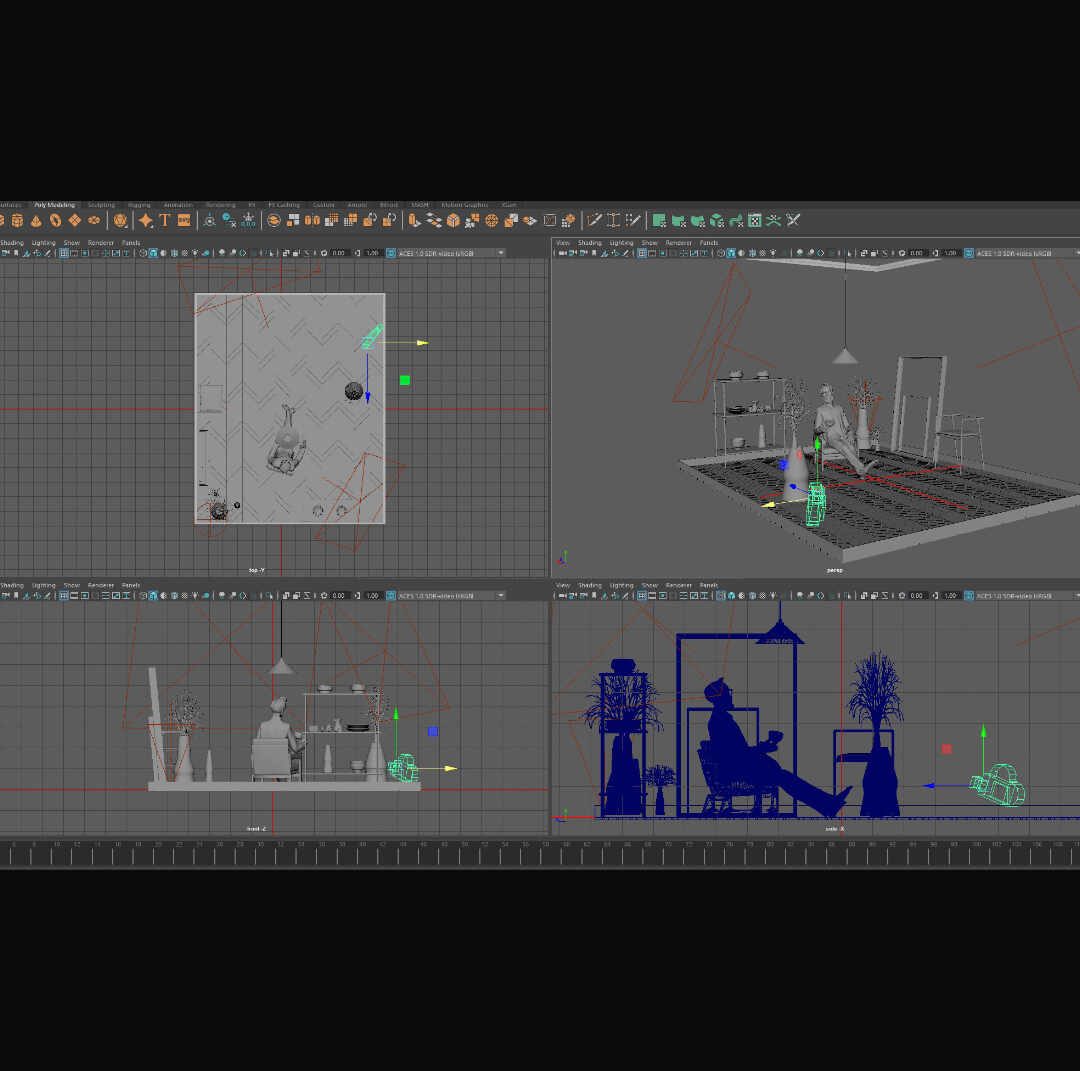The width and height of the screenshot is (1080, 1071).
Task: Open Shading menu in top view panel
Action: (x=12, y=242)
